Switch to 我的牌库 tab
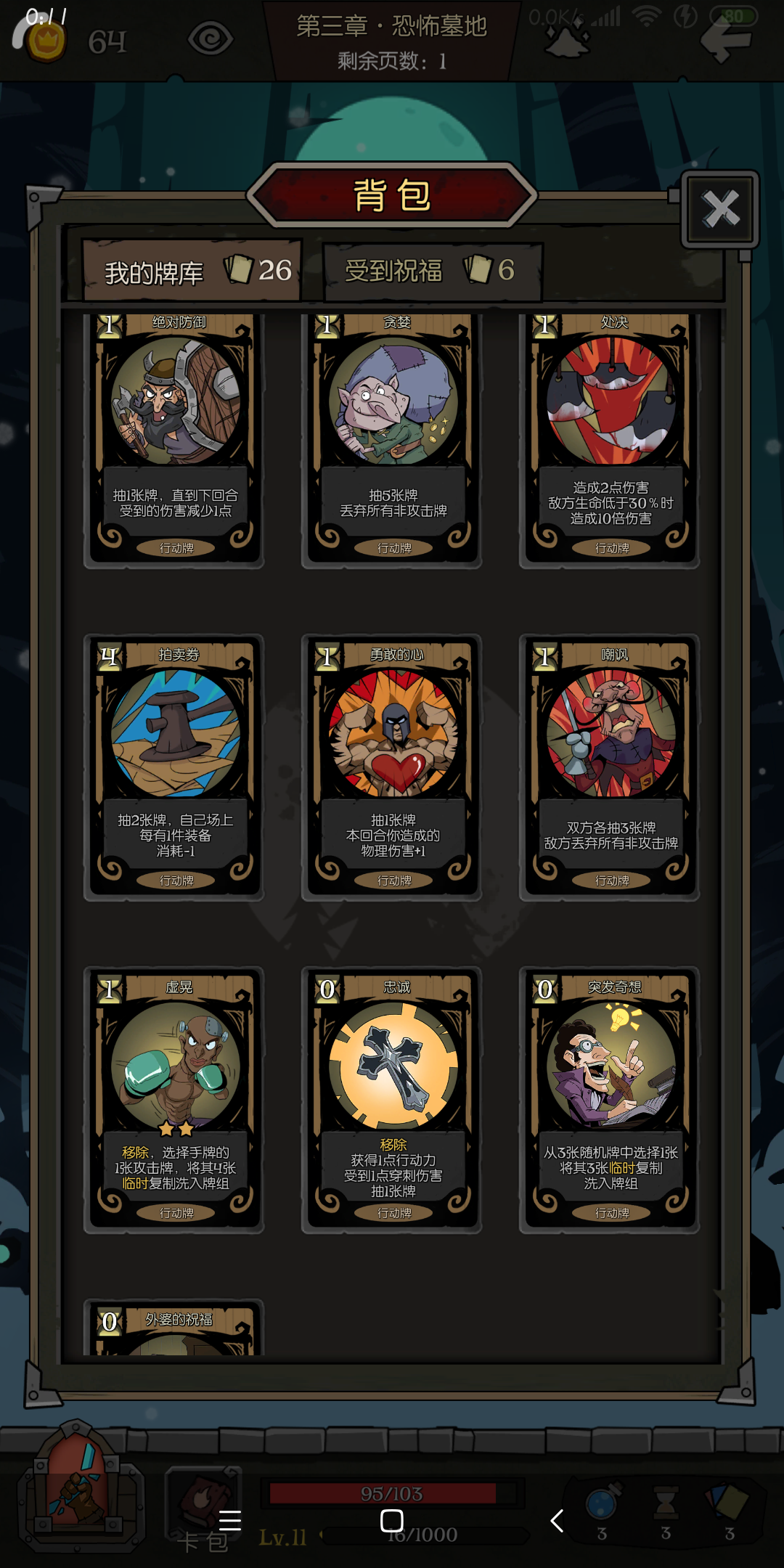 tap(192, 271)
